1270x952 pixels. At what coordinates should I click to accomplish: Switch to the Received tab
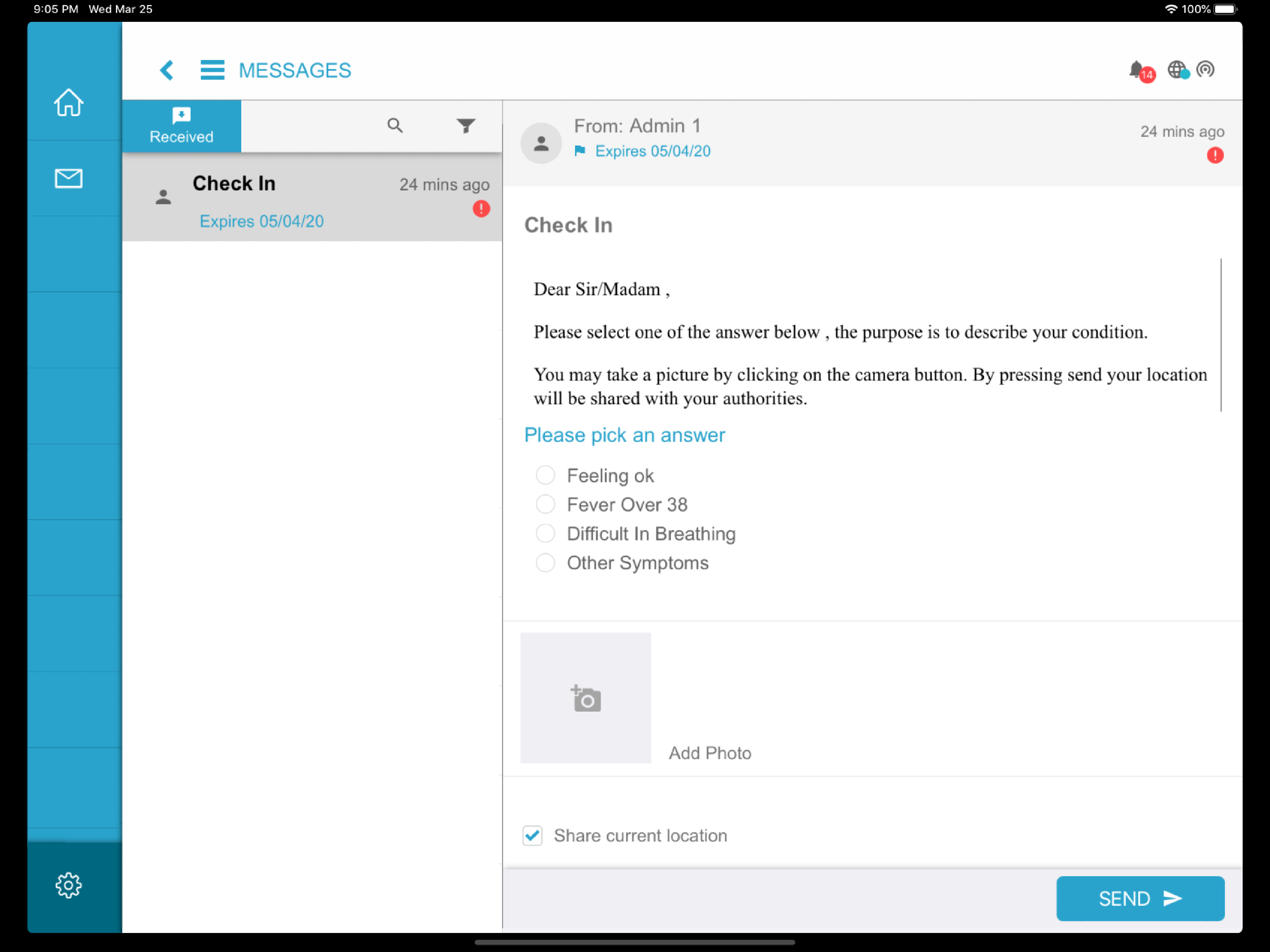point(181,126)
